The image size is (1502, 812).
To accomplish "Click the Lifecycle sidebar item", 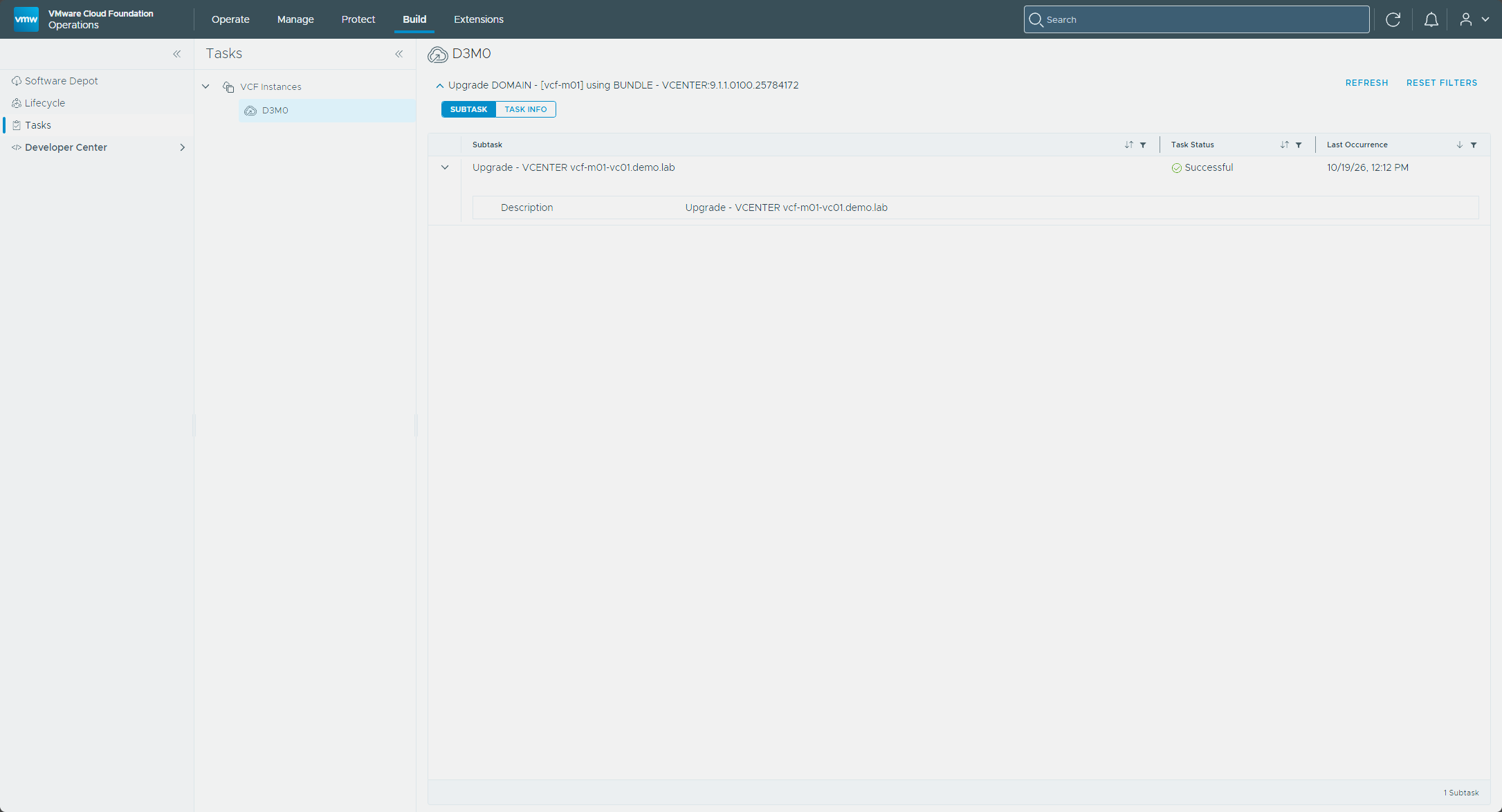I will coord(44,103).
